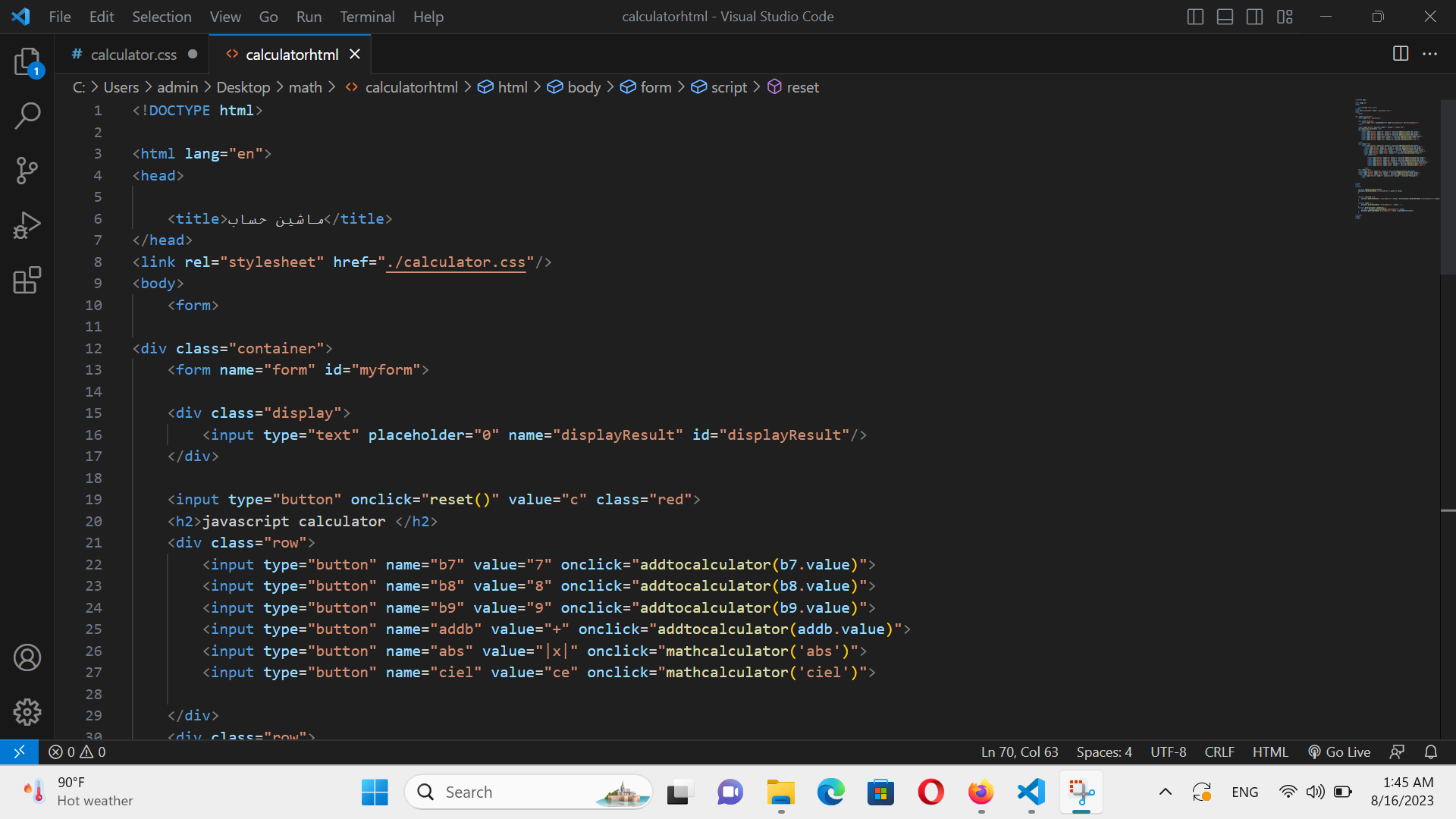Toggle the secondary side bar

tap(1255, 17)
